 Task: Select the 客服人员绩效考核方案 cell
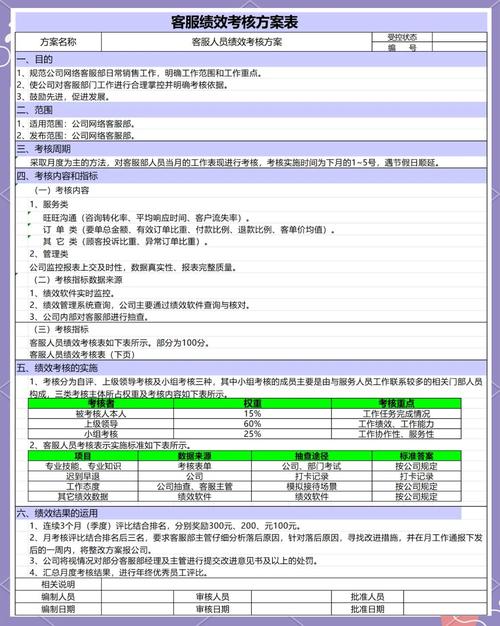[237, 42]
